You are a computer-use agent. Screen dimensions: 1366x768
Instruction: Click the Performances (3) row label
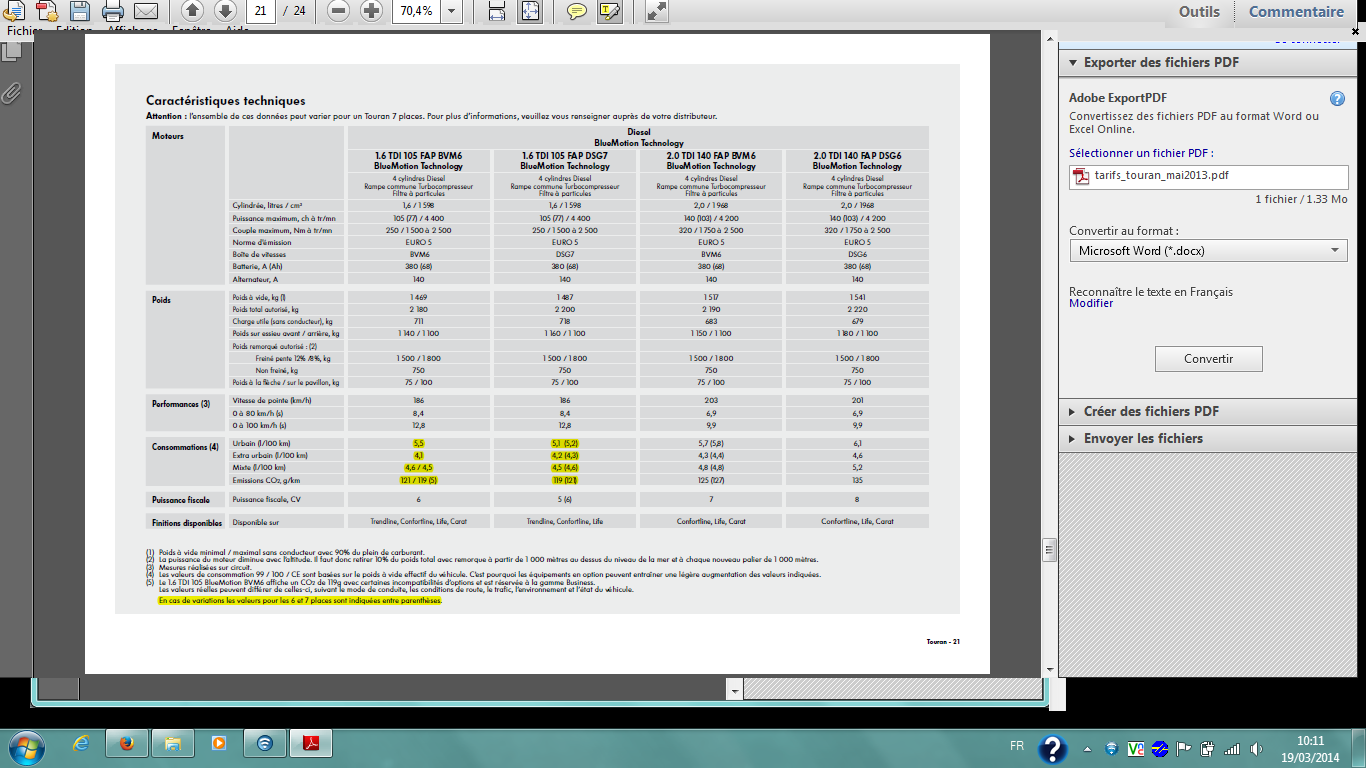(181, 403)
